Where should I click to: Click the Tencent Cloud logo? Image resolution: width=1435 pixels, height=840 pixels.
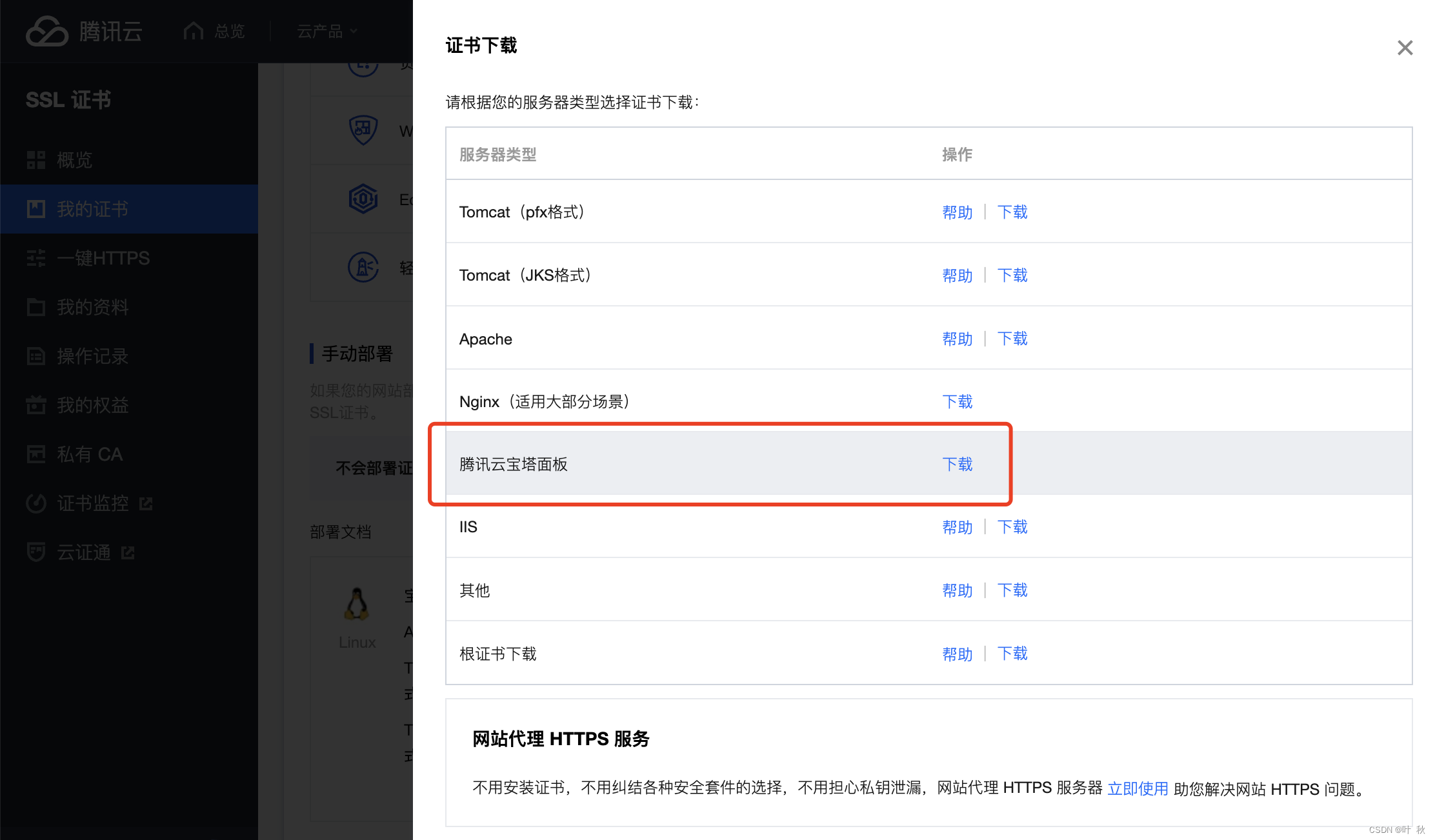(x=84, y=30)
